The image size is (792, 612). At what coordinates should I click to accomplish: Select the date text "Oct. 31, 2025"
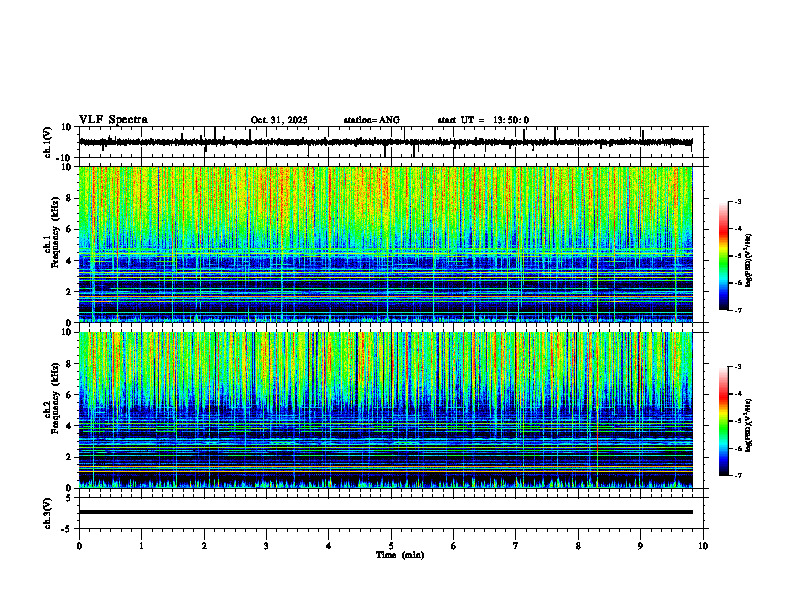click(279, 120)
